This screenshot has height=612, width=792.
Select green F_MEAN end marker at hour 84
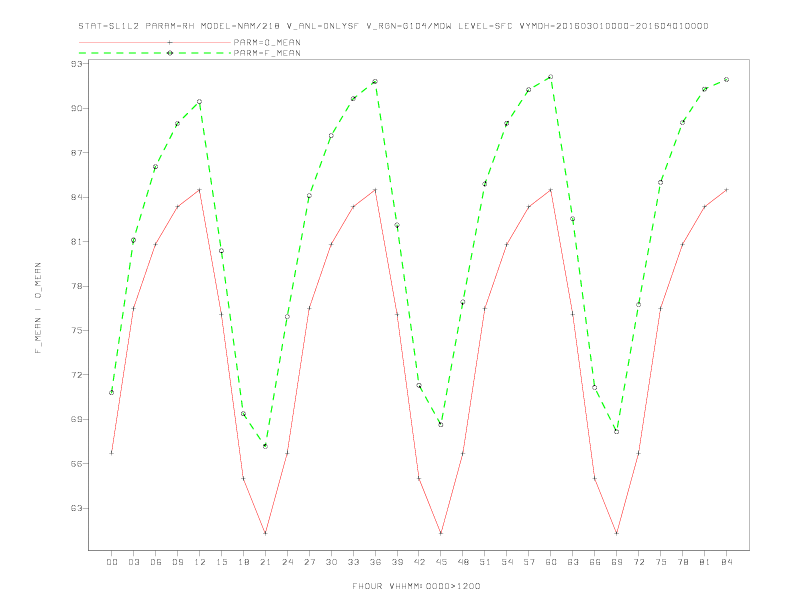(726, 79)
